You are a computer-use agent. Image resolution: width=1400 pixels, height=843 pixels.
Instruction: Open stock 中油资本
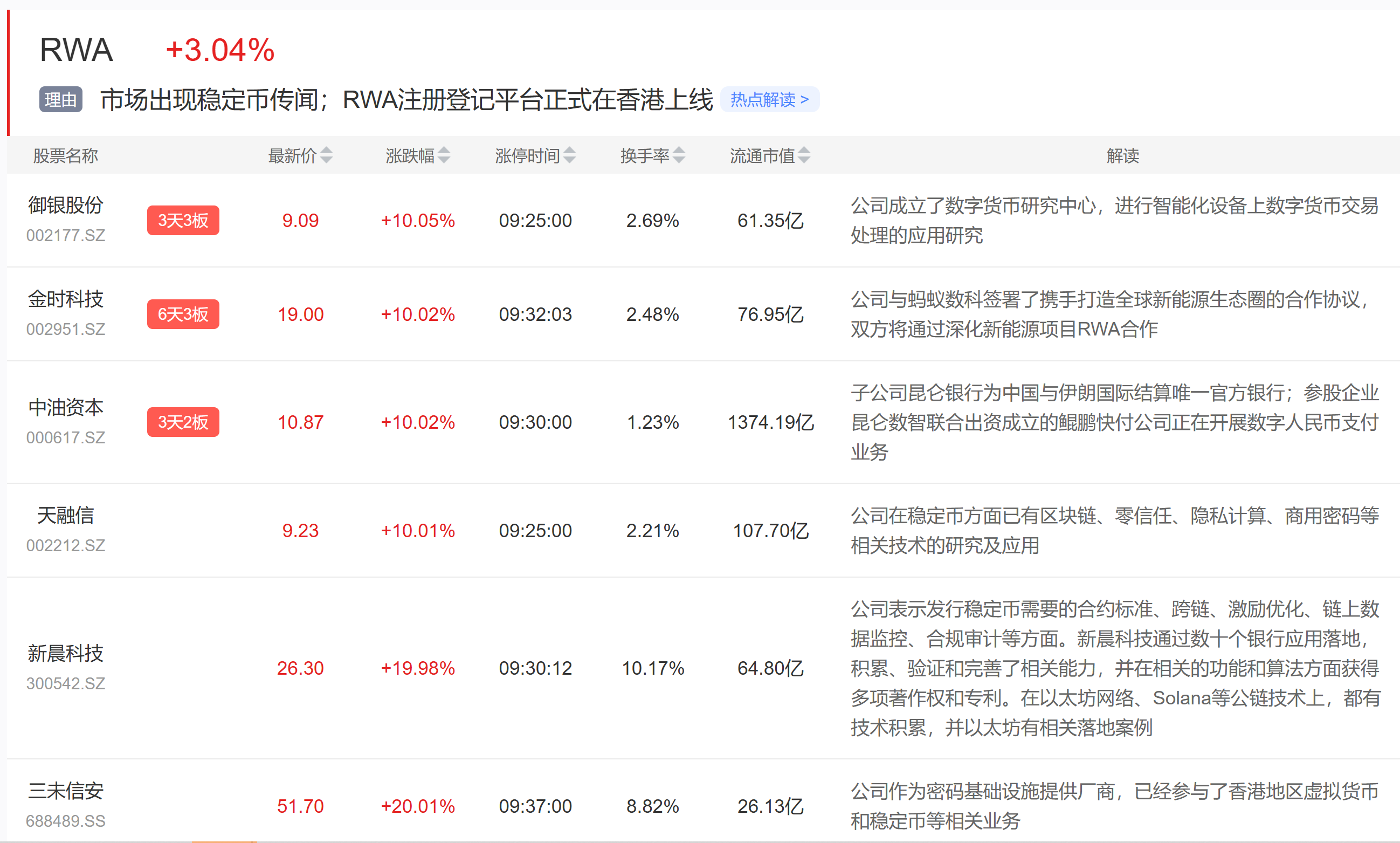(x=66, y=407)
